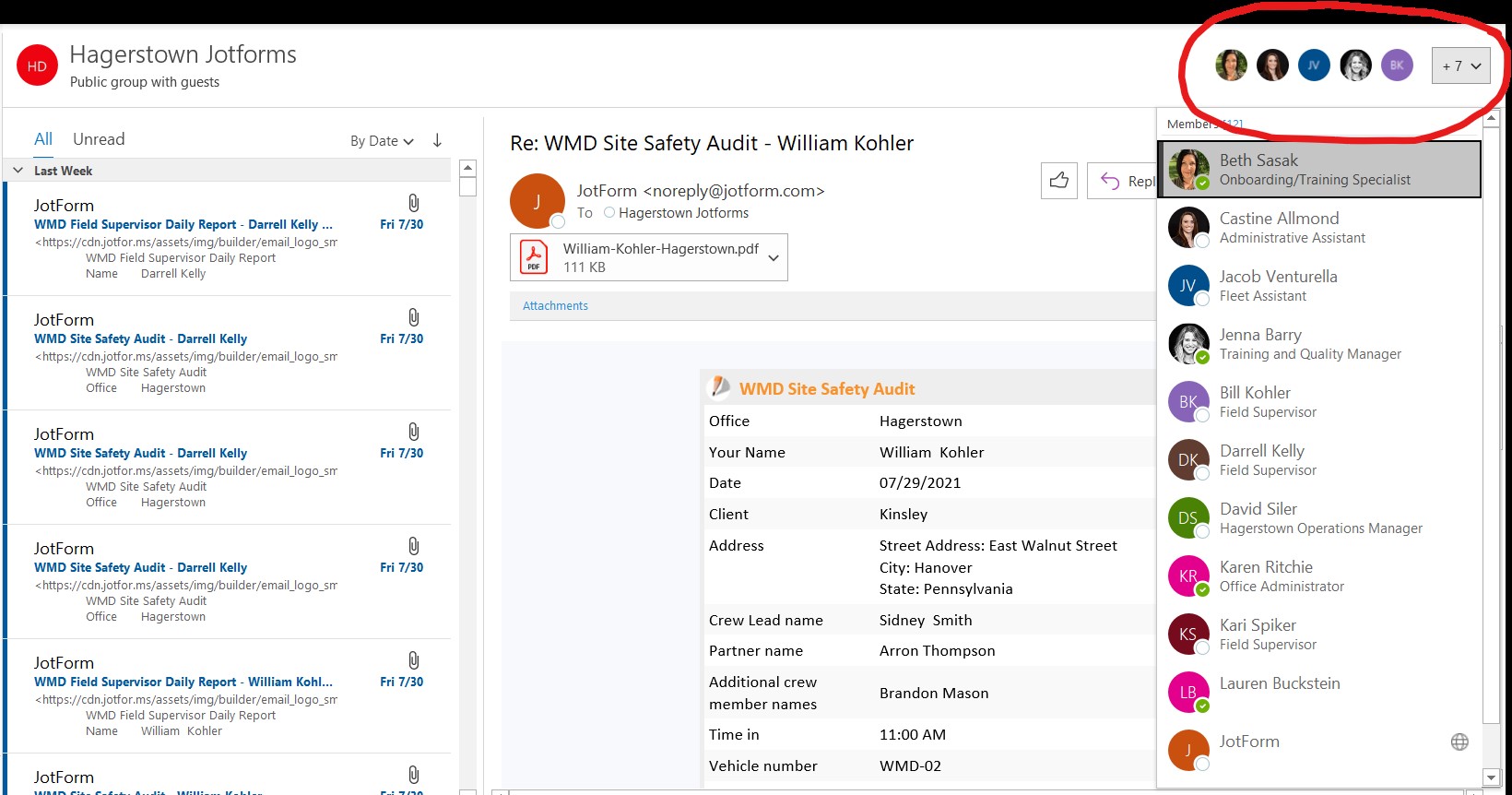Image resolution: width=1512 pixels, height=795 pixels.
Task: Click the JotForm sender avatar circle
Action: [x=537, y=201]
